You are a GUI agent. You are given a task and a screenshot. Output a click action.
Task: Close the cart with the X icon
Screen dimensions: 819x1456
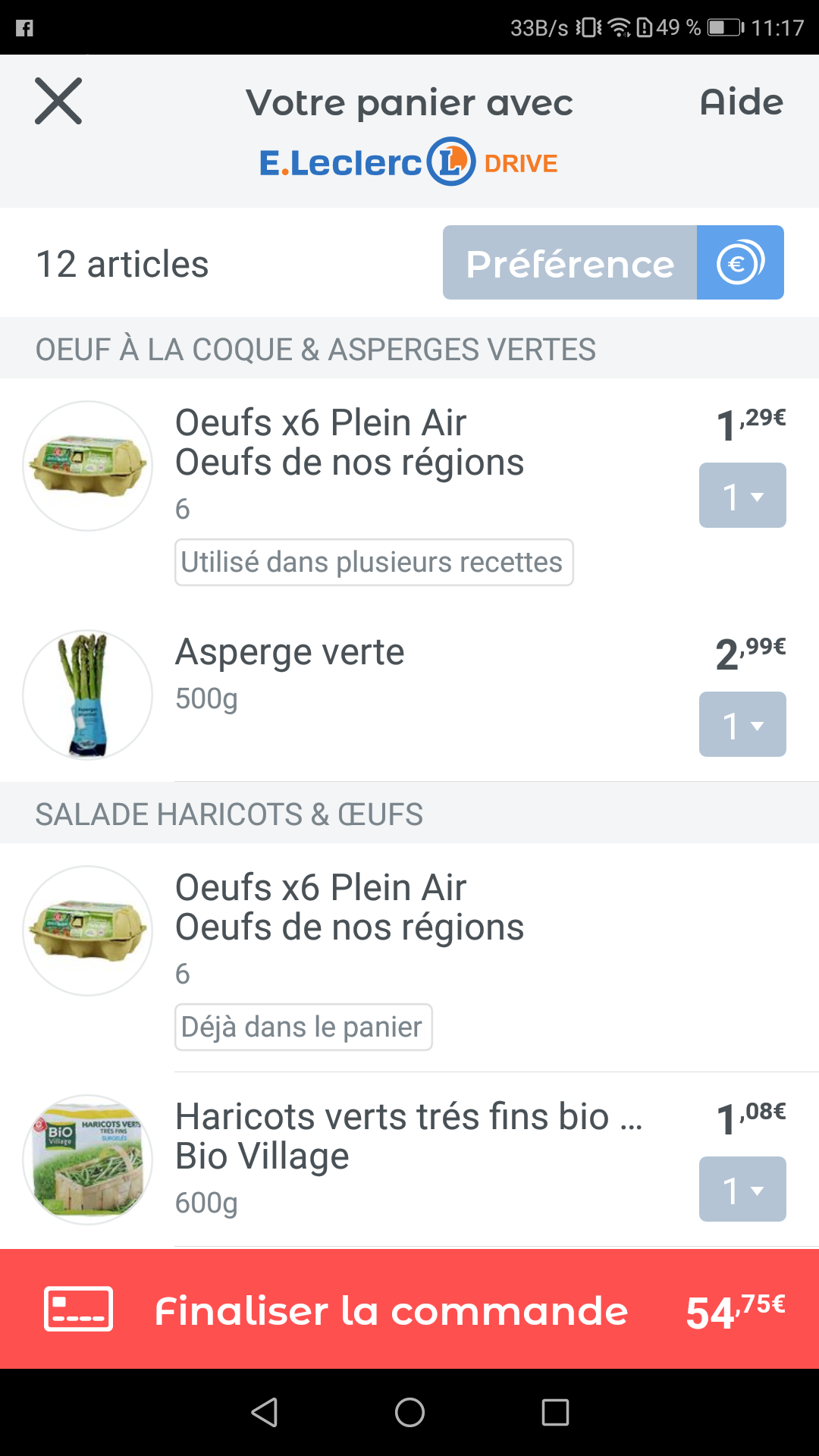pos(58,102)
